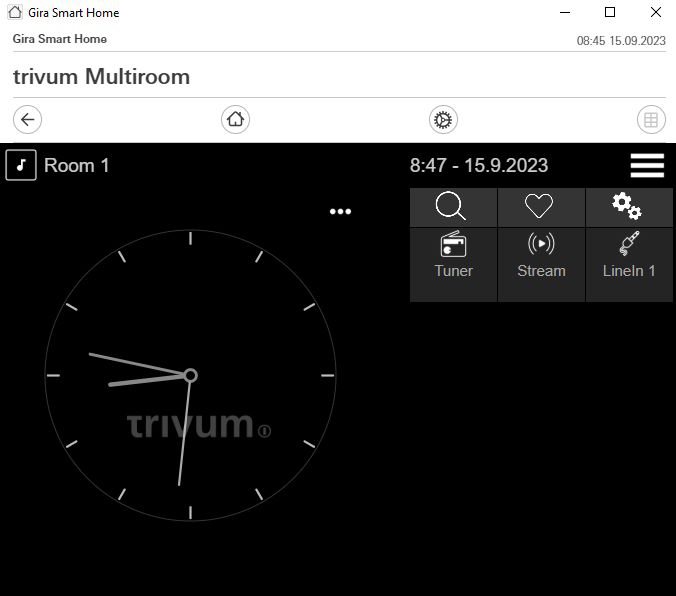The height and width of the screenshot is (596, 676).
Task: Open trivum settings gears icon
Action: click(x=629, y=207)
